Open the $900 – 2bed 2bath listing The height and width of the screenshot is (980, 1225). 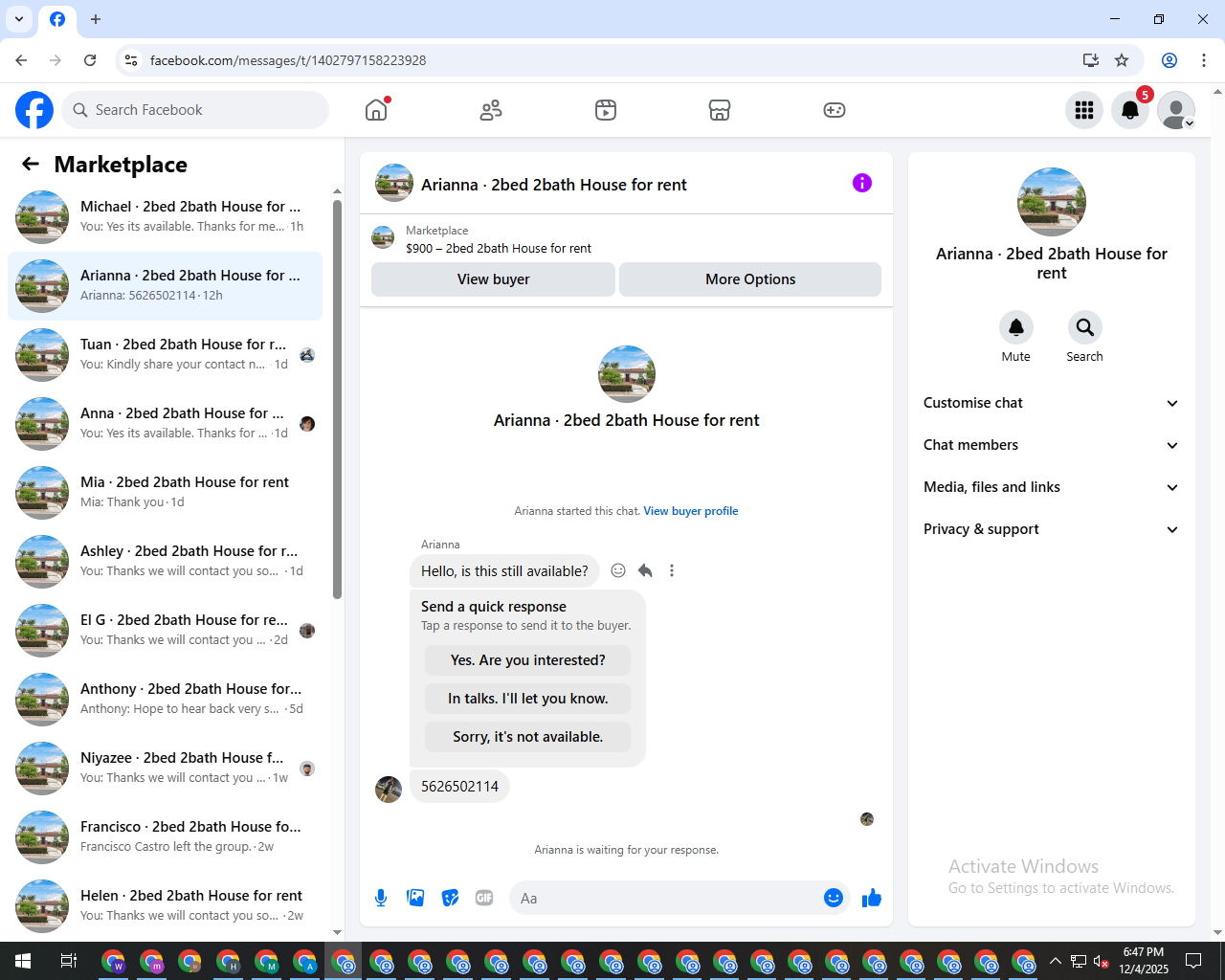[x=499, y=248]
